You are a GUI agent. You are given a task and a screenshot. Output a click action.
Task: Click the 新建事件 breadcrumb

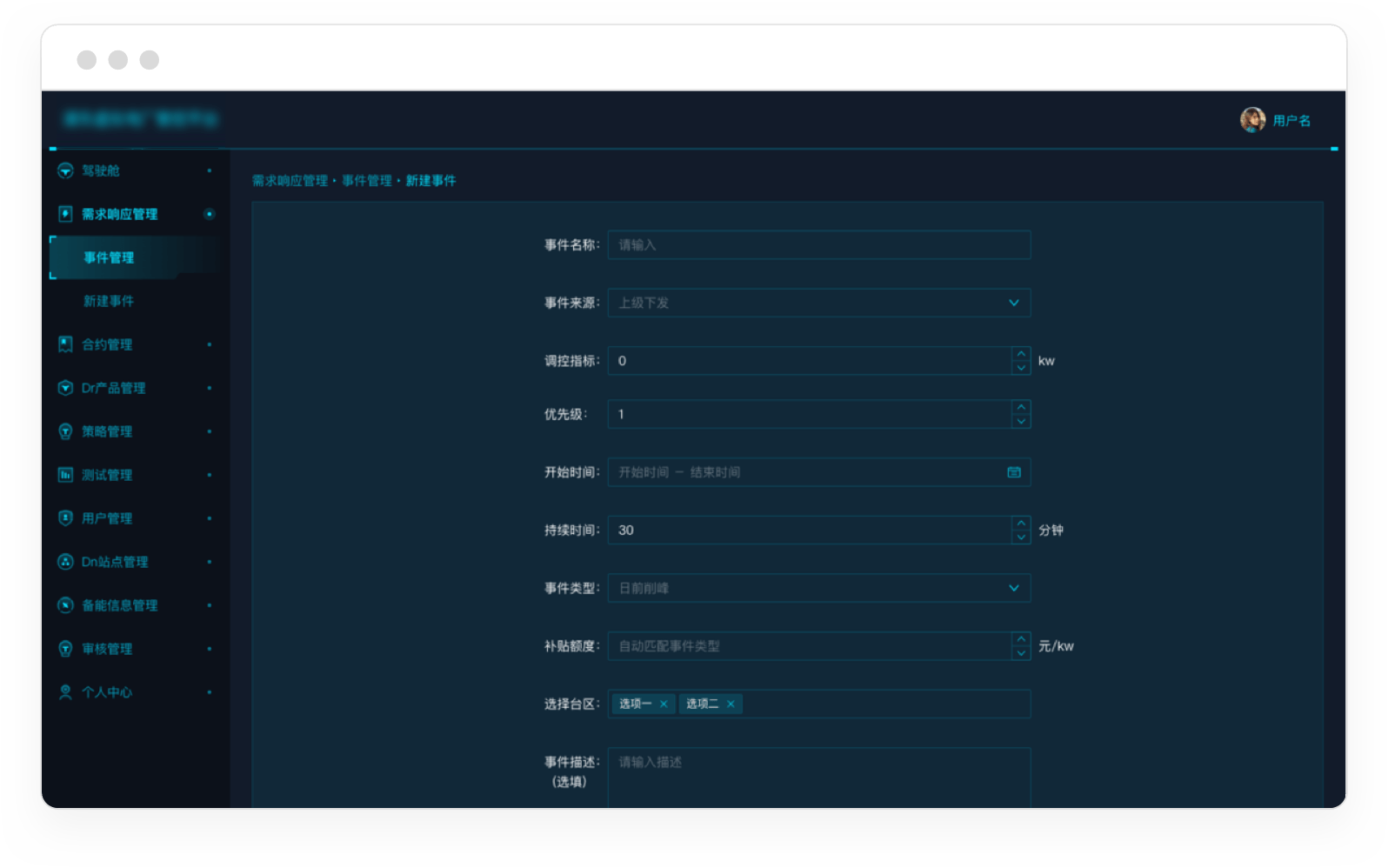[430, 181]
